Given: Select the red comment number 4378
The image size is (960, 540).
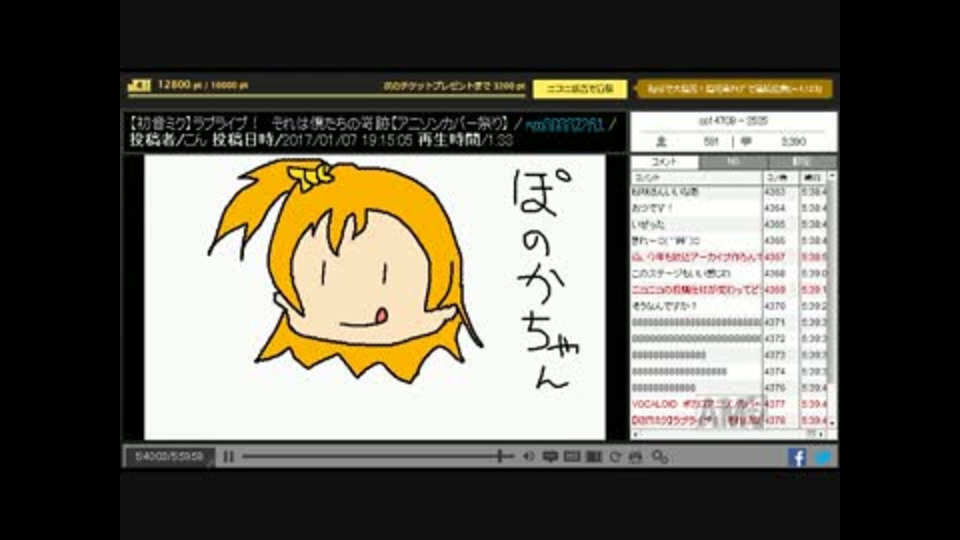Looking at the screenshot, I should click(x=729, y=421).
